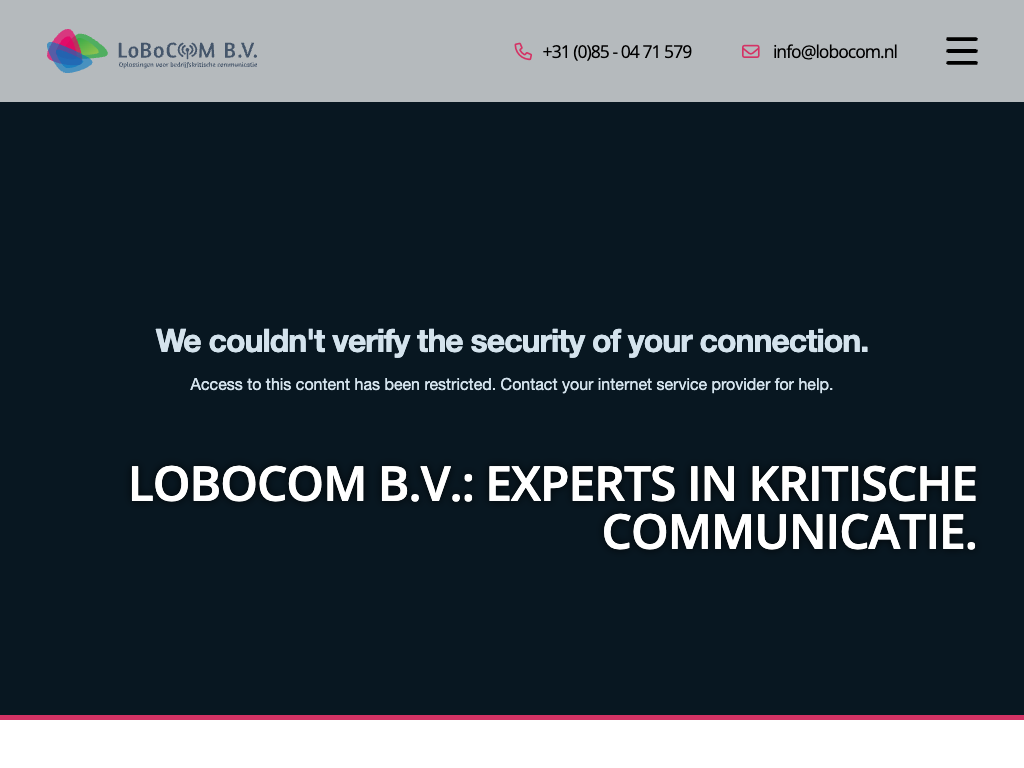Click the 'We couldn't verify the security' heading
The image size is (1024, 768).
pos(512,342)
